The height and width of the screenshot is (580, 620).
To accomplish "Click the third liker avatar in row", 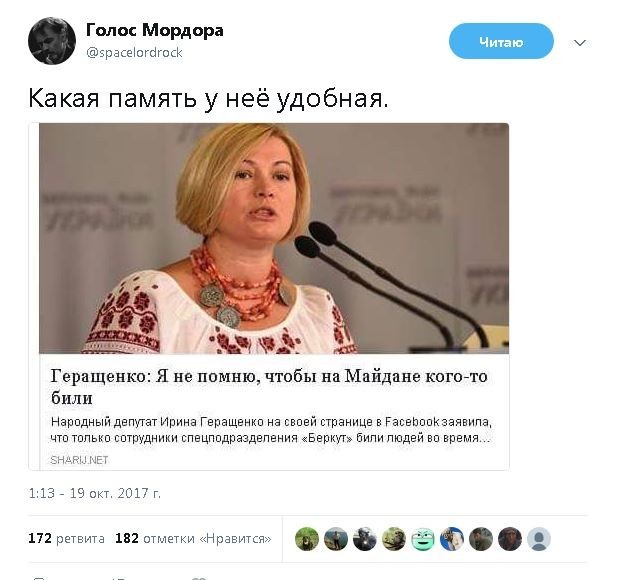I will coord(365,539).
